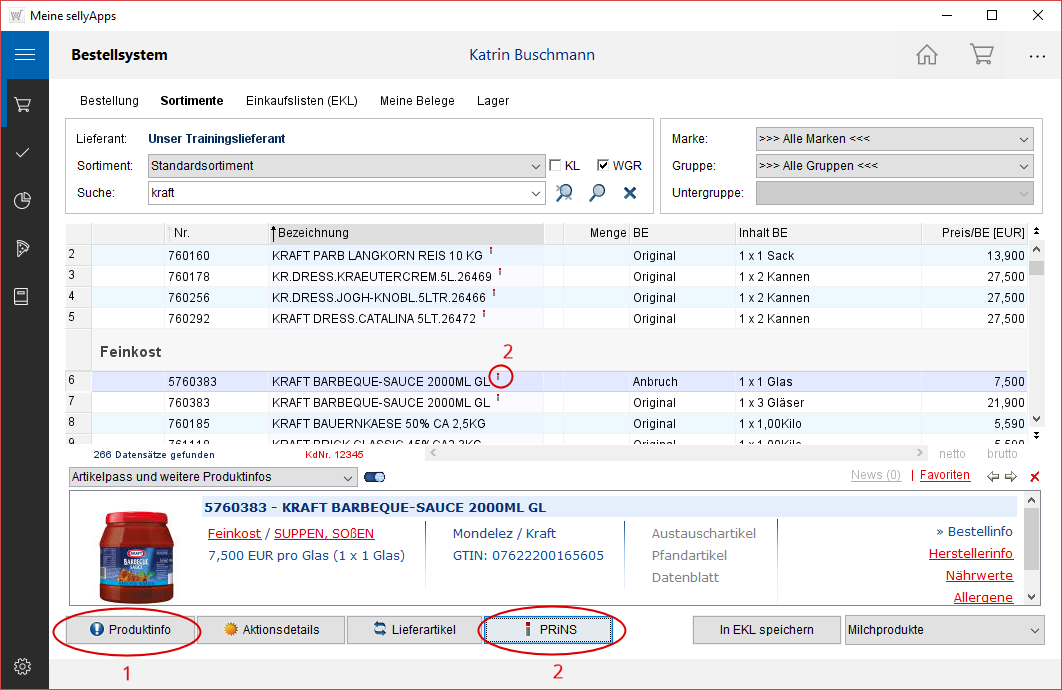Open the hamburger menu in sidebar
This screenshot has height=690, width=1062.
pyautogui.click(x=24, y=55)
